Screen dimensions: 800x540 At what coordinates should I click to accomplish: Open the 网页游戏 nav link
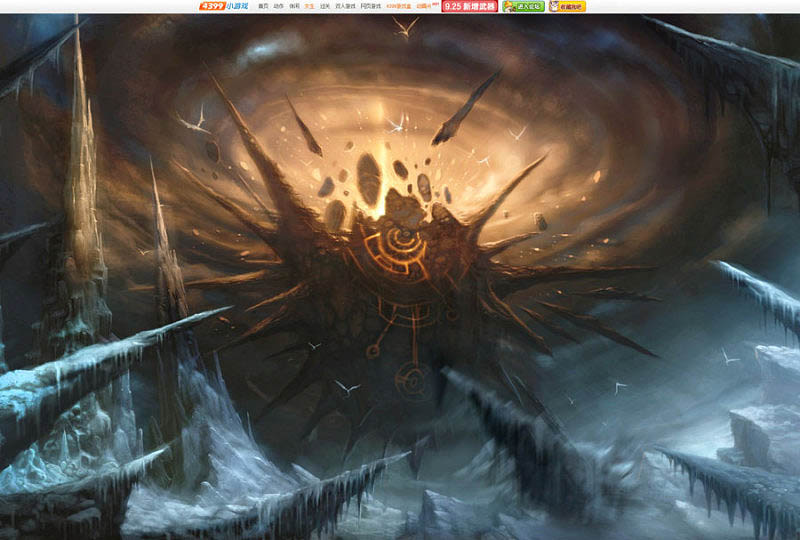[x=371, y=6]
